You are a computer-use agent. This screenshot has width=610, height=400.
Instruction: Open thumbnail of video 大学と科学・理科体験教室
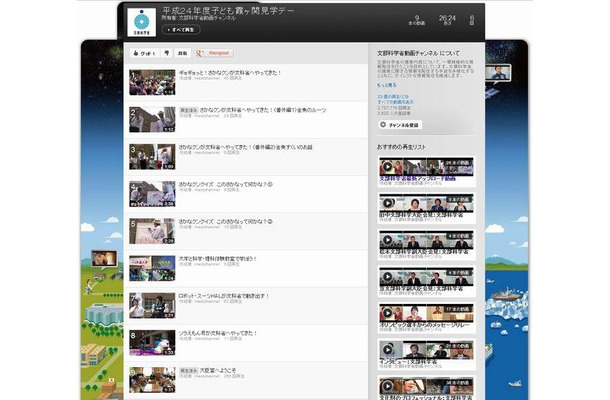[152, 268]
